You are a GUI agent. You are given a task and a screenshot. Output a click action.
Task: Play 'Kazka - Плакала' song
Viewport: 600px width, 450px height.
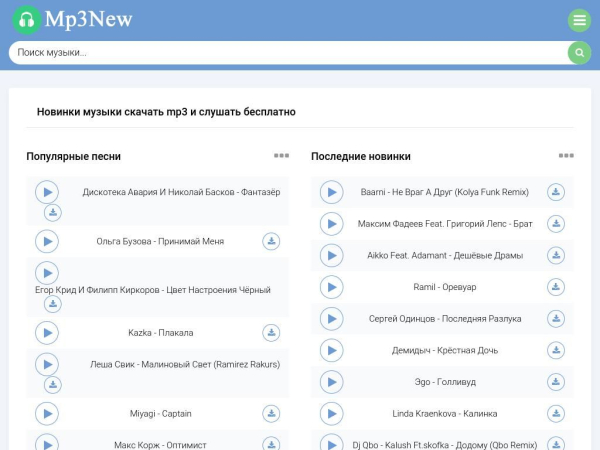tap(47, 333)
